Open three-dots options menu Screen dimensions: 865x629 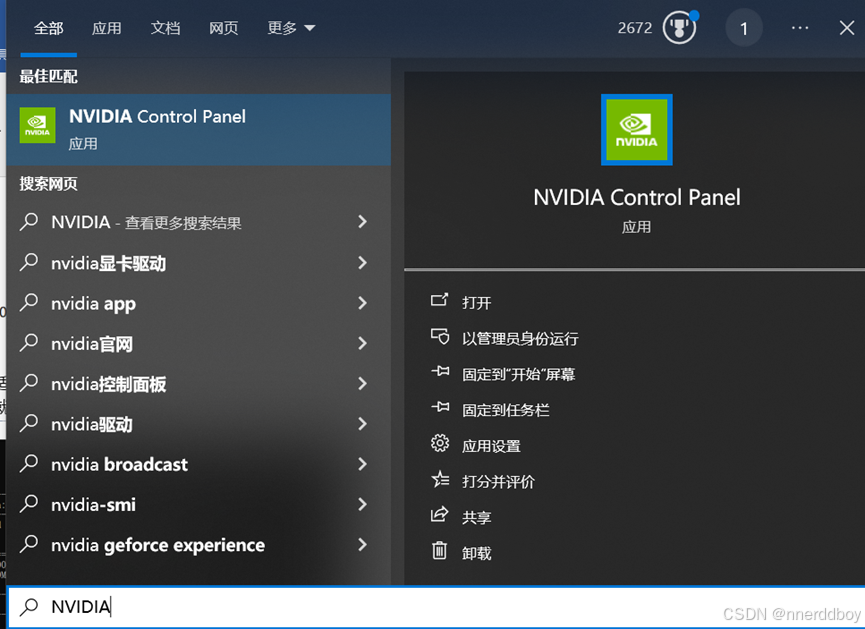coord(800,28)
